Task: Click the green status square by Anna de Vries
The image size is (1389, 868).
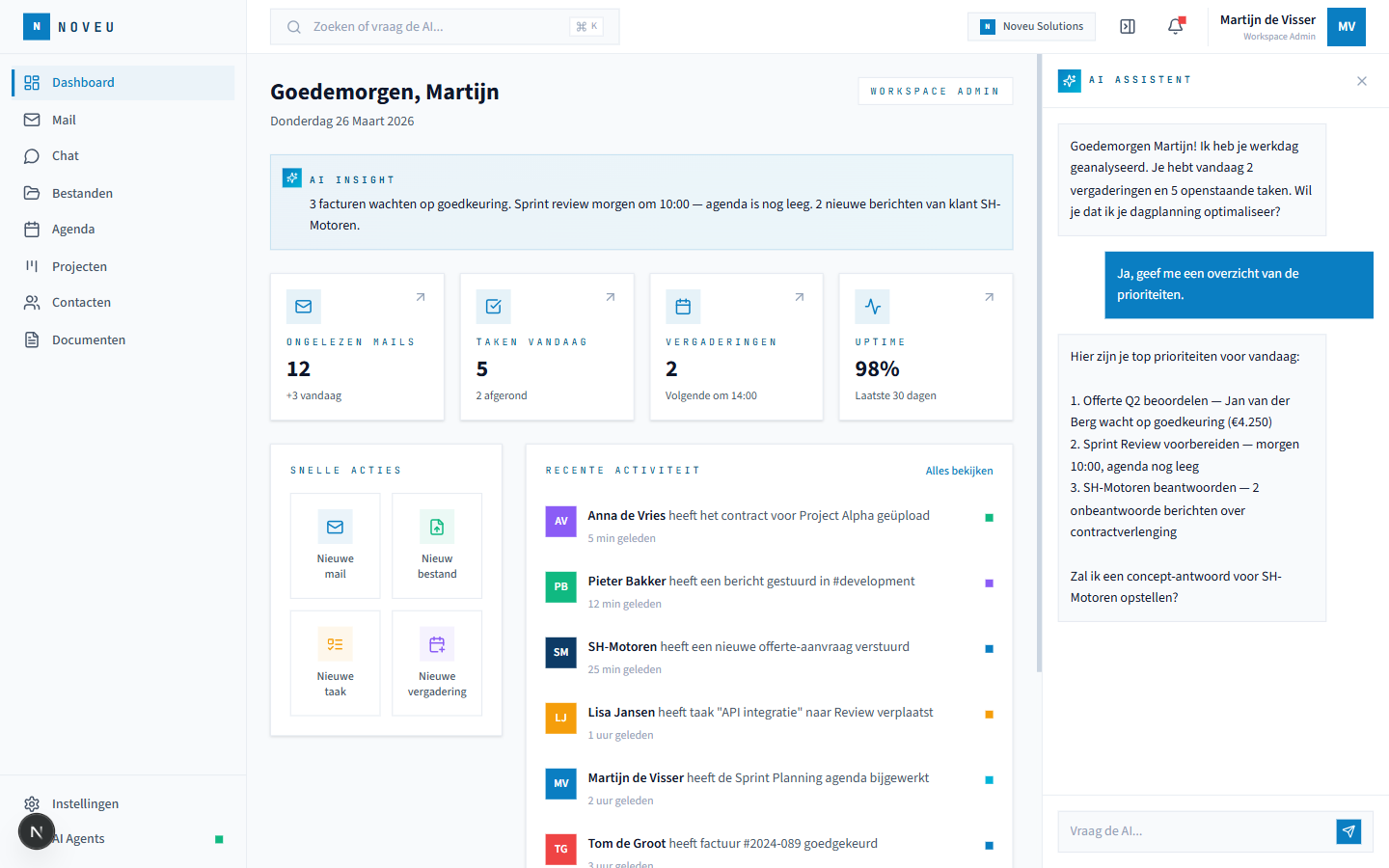Action: 989,518
